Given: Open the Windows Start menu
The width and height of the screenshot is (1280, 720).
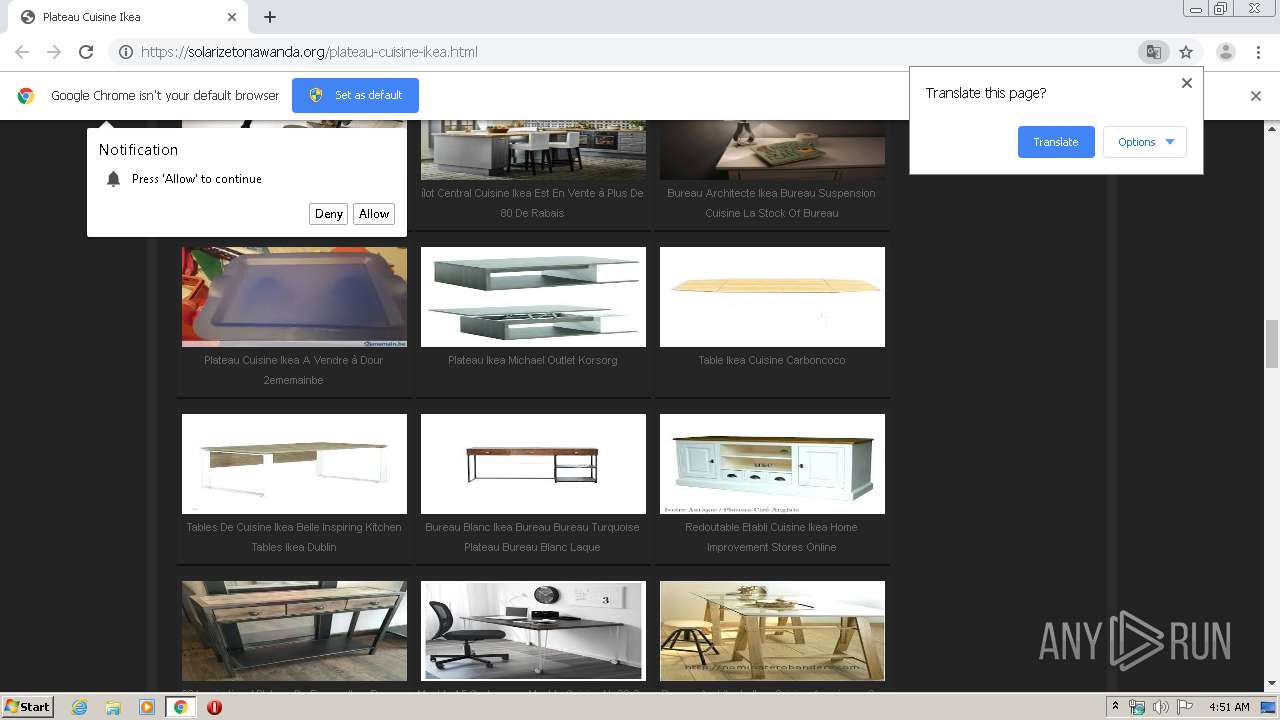Looking at the screenshot, I should click(x=28, y=706).
